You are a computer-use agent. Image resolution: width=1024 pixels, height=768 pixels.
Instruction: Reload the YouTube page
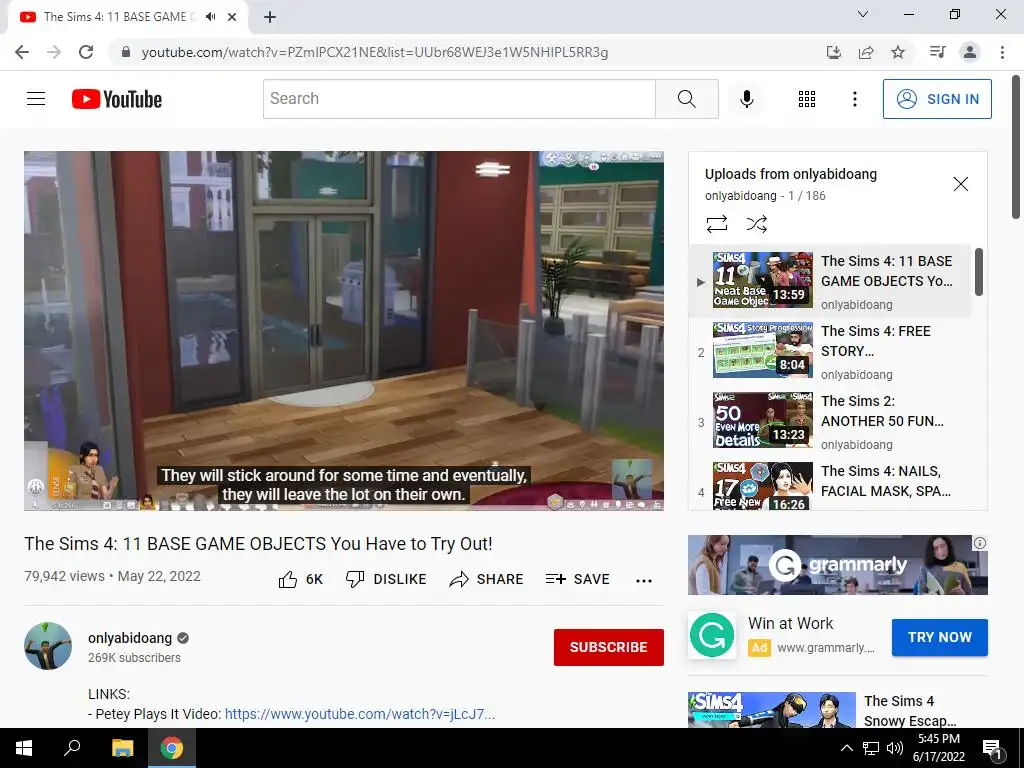point(86,52)
